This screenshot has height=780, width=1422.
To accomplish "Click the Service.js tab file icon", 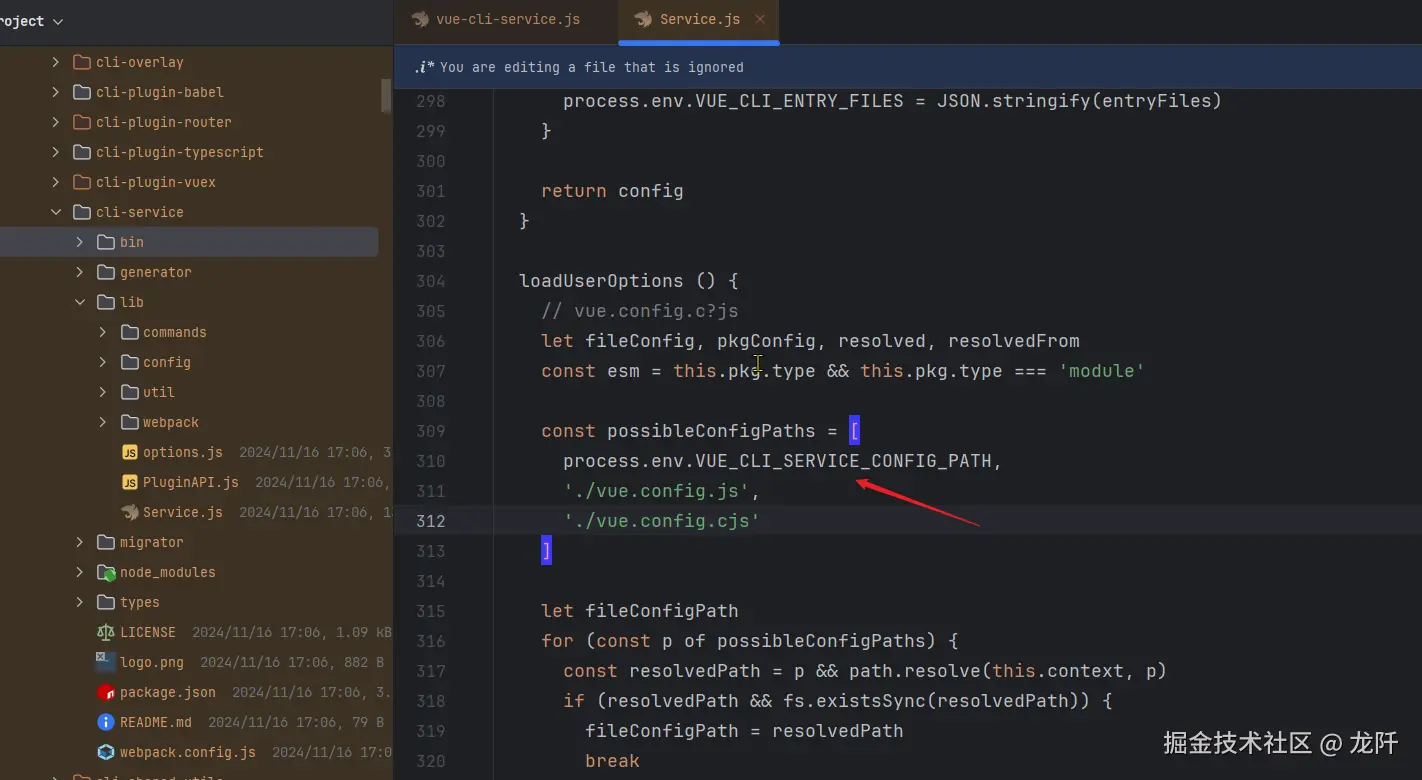I will pyautogui.click(x=643, y=19).
